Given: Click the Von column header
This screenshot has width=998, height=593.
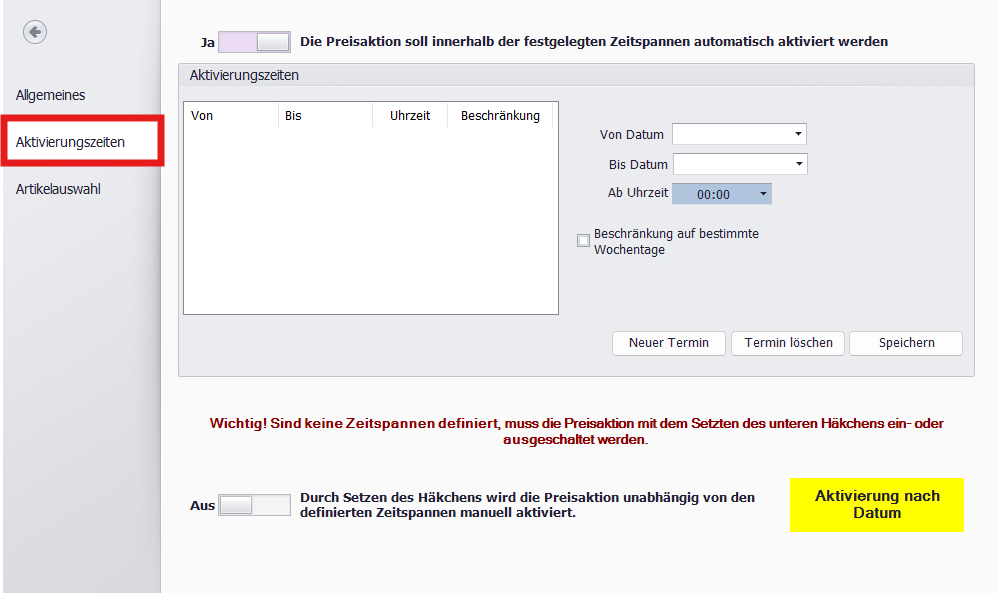Looking at the screenshot, I should pyautogui.click(x=231, y=116).
